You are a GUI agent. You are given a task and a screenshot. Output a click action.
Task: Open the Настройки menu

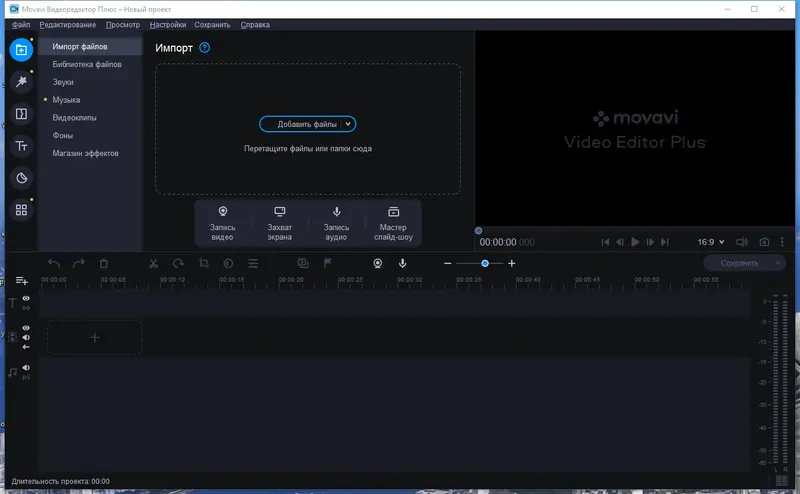point(168,24)
